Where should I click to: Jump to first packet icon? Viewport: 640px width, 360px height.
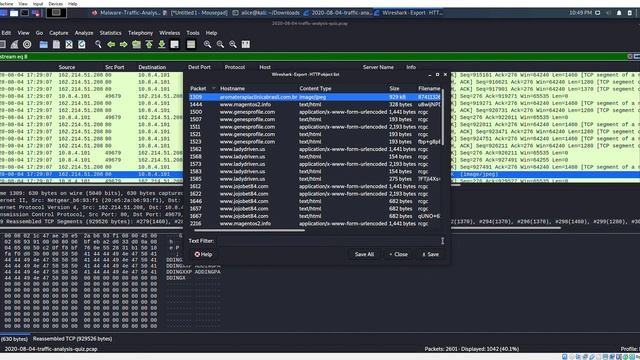point(149,44)
